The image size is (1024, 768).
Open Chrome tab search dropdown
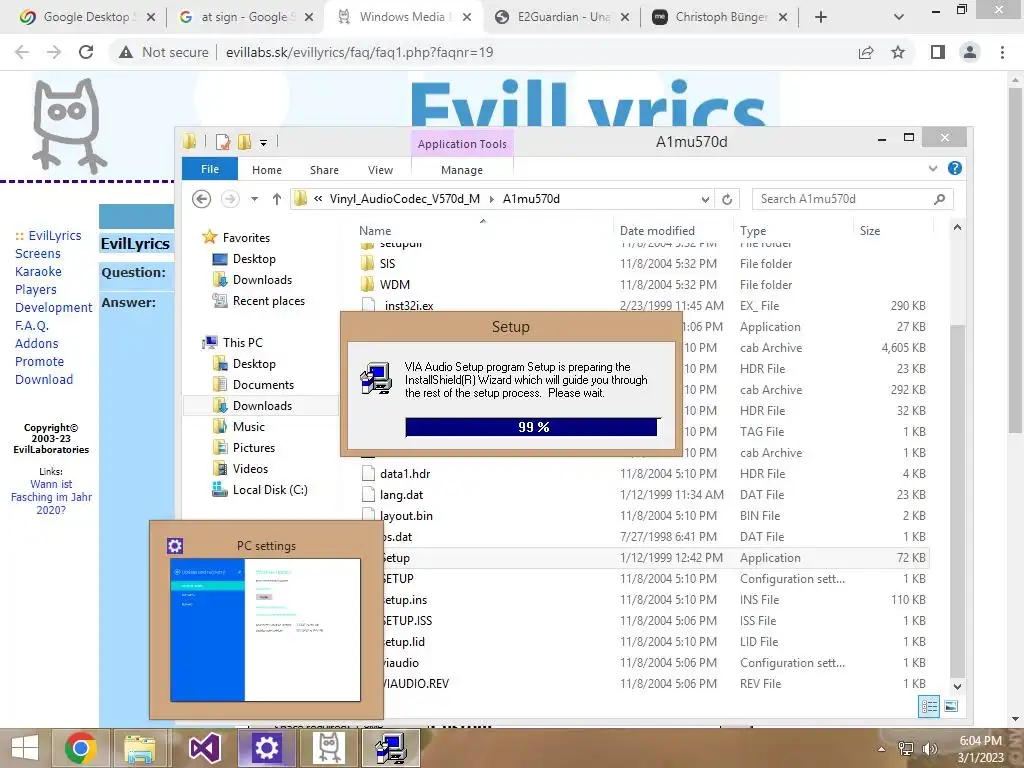click(x=899, y=17)
